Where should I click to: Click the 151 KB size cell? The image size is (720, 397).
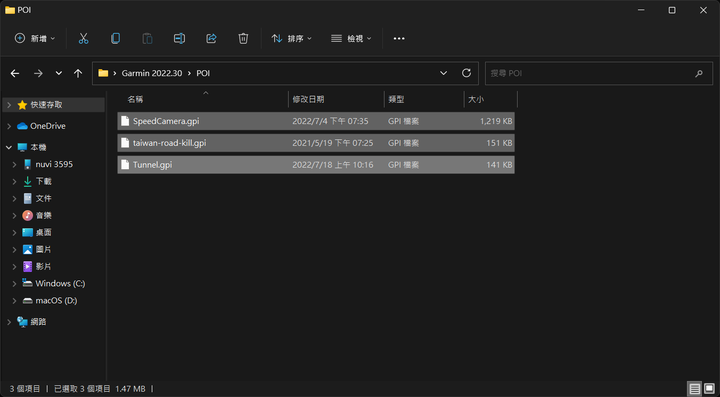(x=499, y=143)
